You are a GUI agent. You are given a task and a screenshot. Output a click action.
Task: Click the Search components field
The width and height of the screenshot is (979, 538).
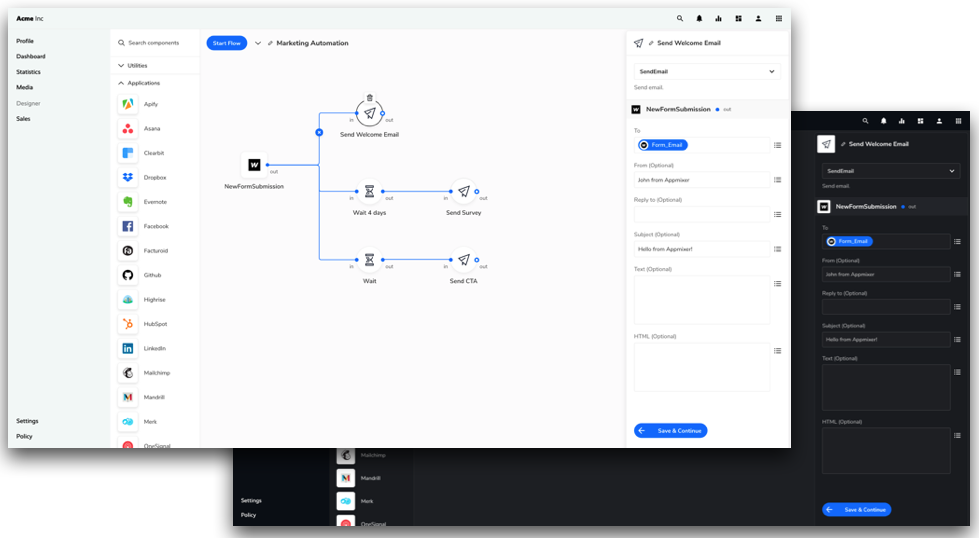tap(155, 43)
